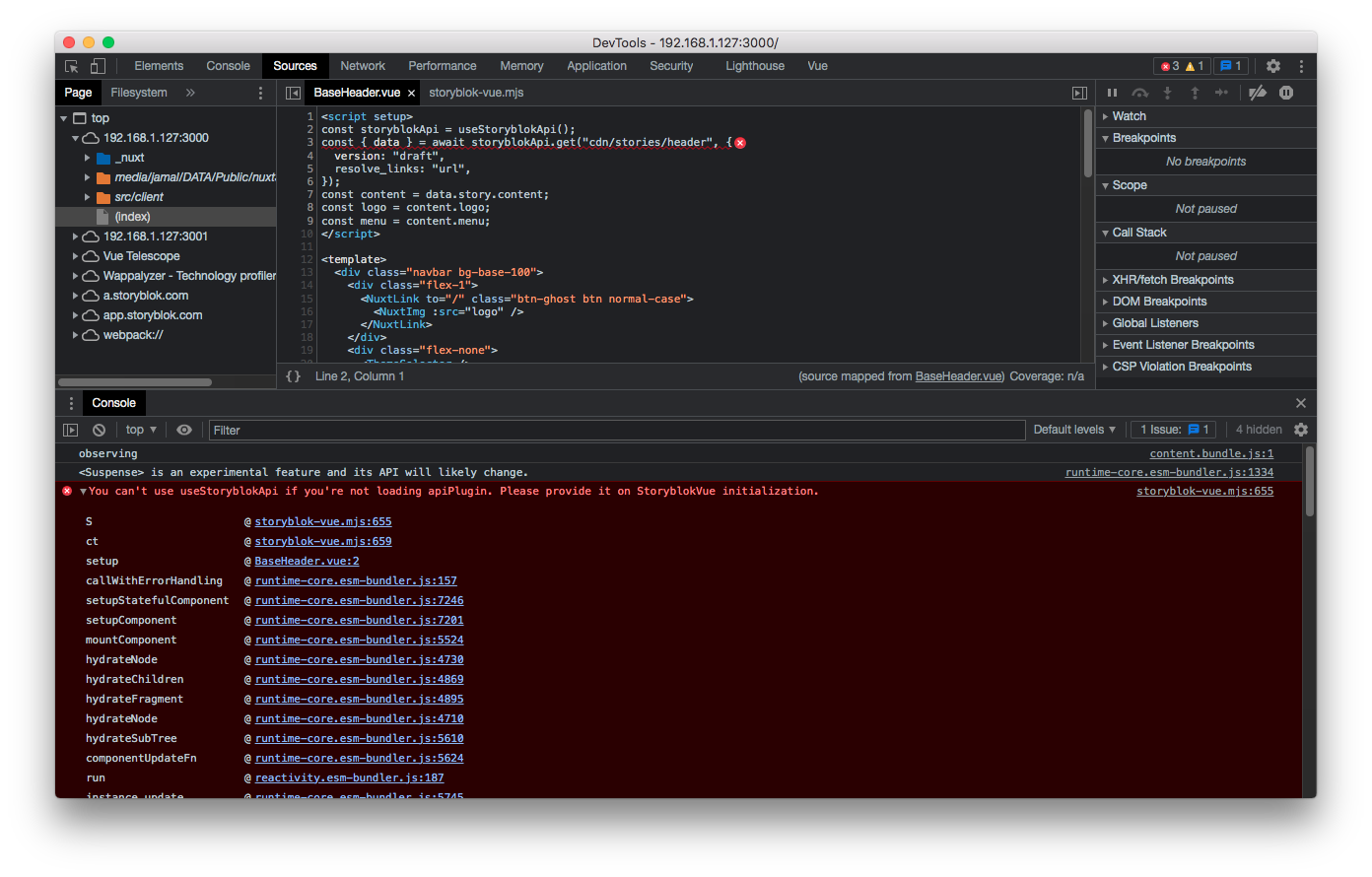Click the console Filter input field

coord(617,431)
